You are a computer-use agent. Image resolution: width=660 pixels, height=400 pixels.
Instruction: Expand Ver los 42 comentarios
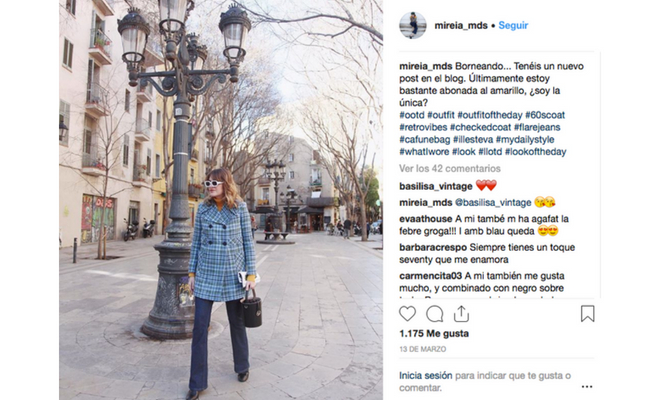coord(450,168)
